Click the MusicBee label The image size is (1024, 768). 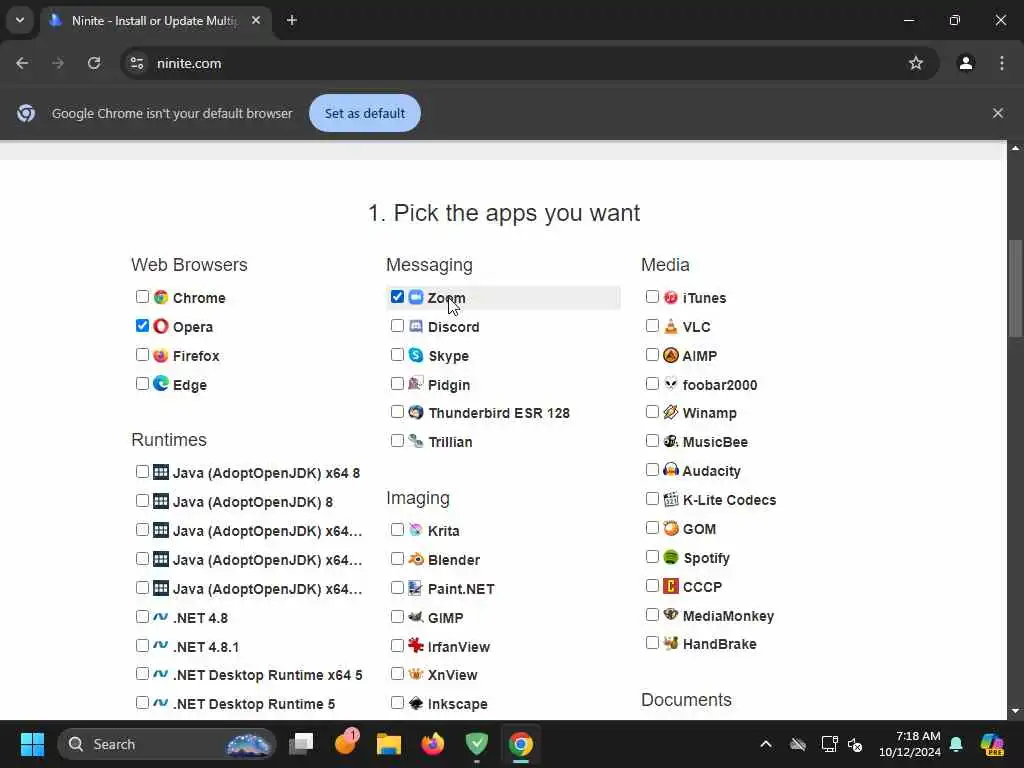point(715,441)
